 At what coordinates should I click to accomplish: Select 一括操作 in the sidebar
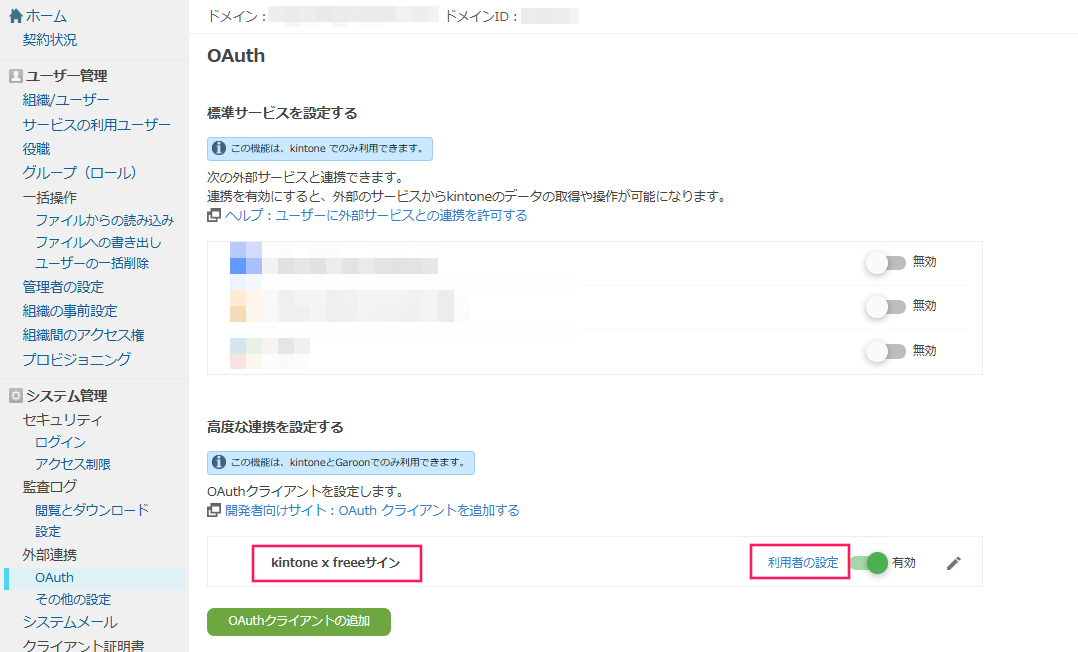pos(50,198)
